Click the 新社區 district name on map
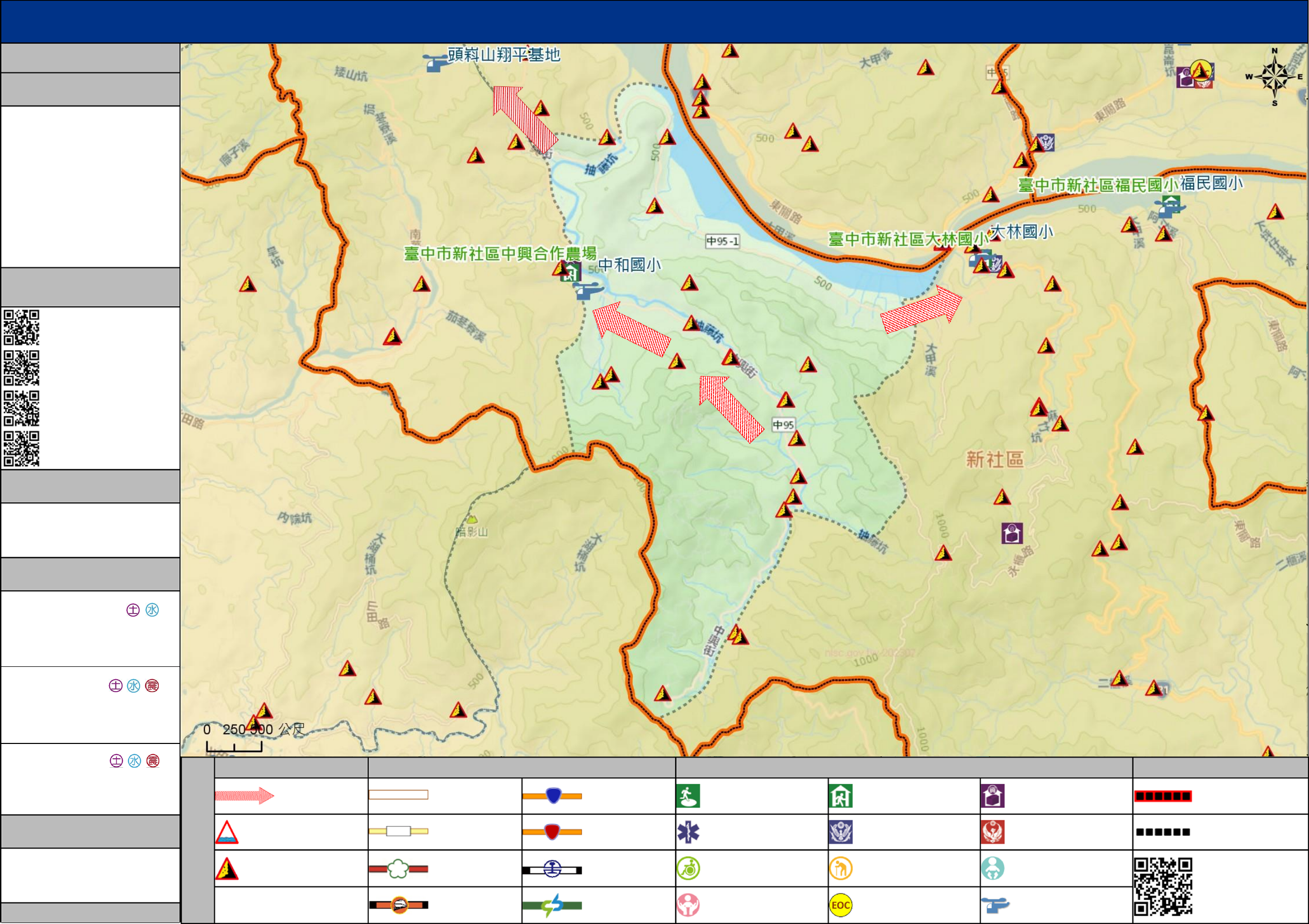 tap(995, 459)
